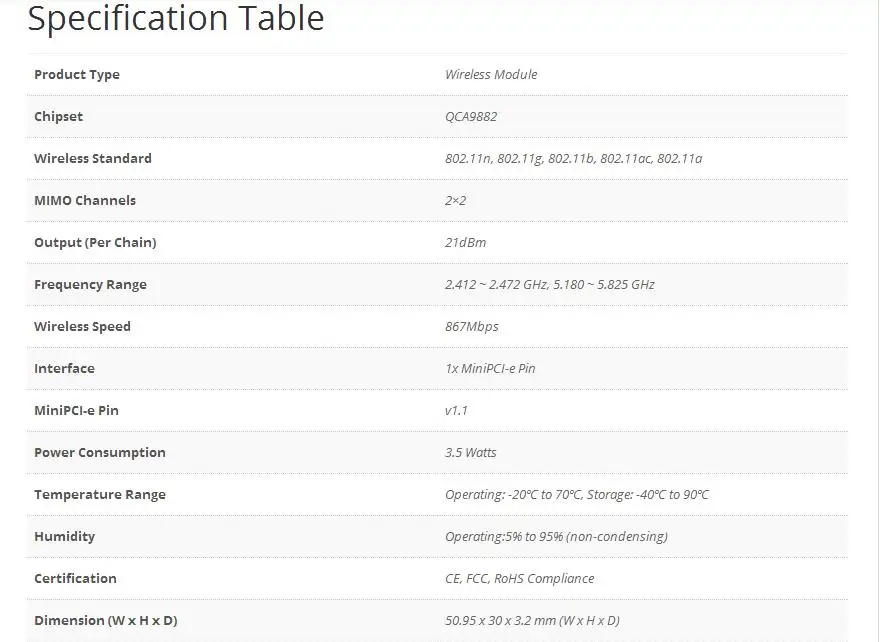This screenshot has width=880, height=642.
Task: Click the 'Dimension (W x H x D)' label
Action: point(106,621)
